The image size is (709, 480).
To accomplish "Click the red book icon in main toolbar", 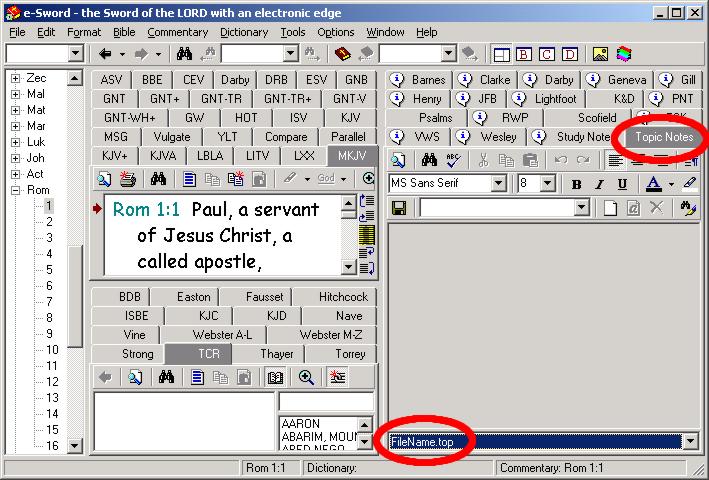I will [x=342, y=54].
